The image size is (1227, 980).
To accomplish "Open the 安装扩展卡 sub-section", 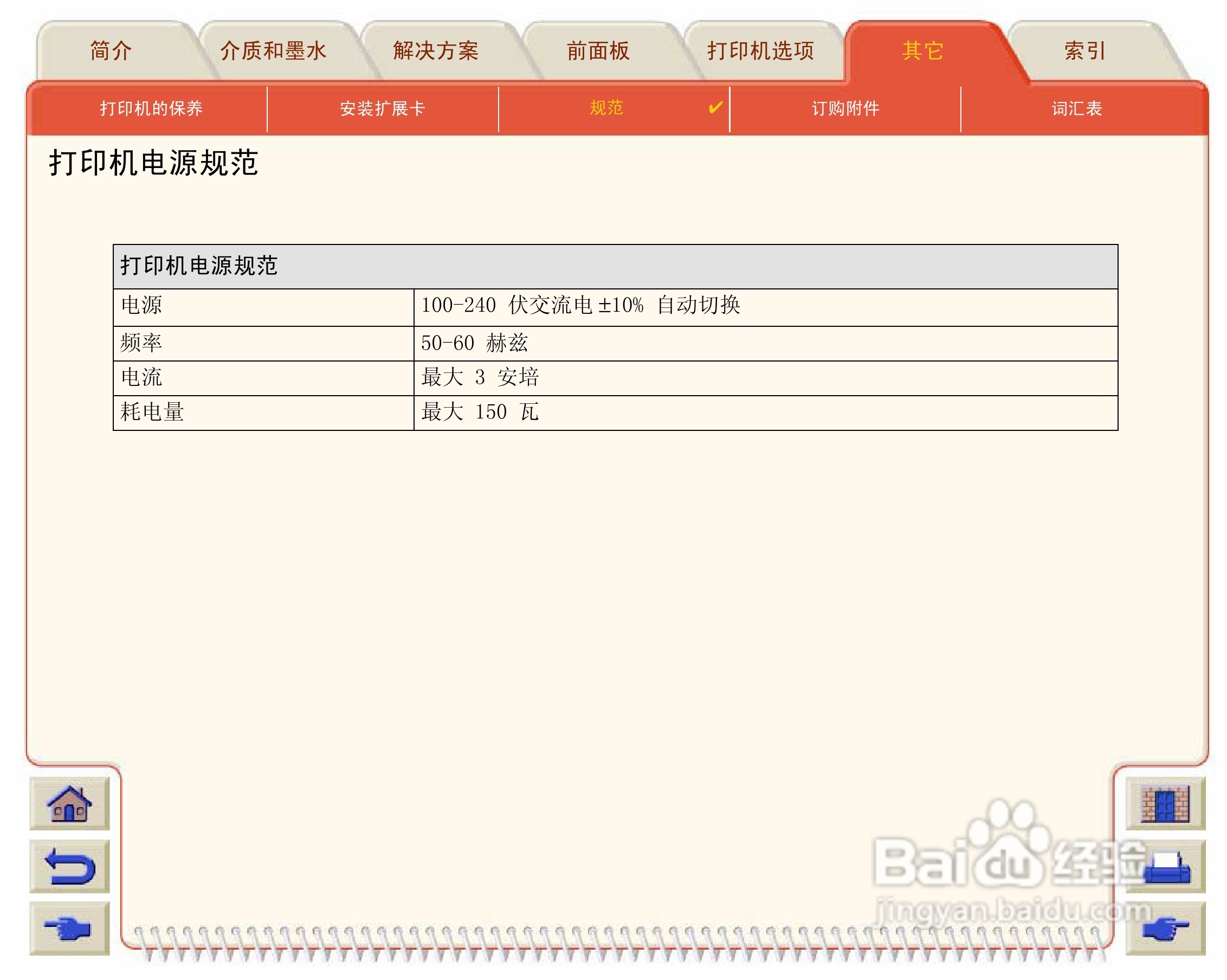I will tap(382, 108).
